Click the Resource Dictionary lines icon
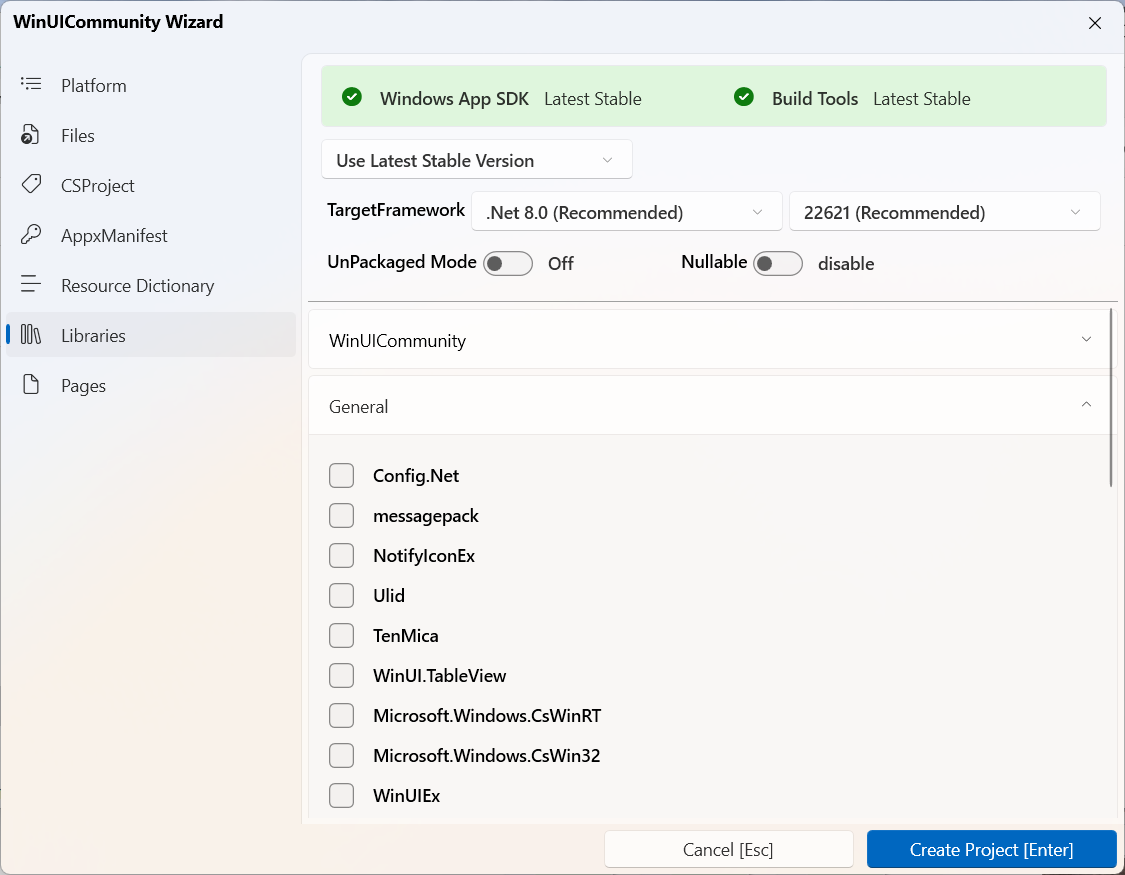 pos(31,285)
